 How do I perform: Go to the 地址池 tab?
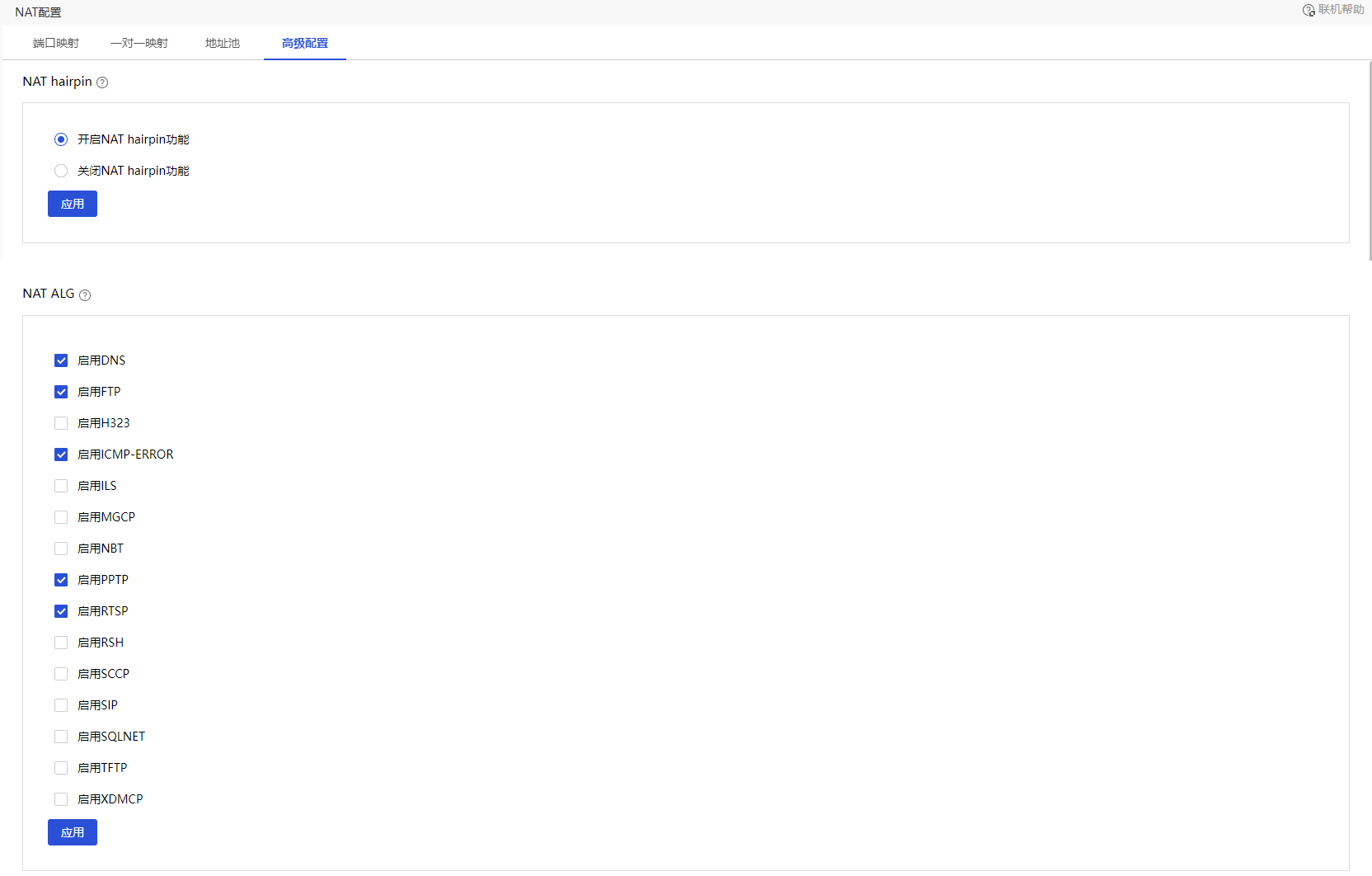tap(223, 43)
